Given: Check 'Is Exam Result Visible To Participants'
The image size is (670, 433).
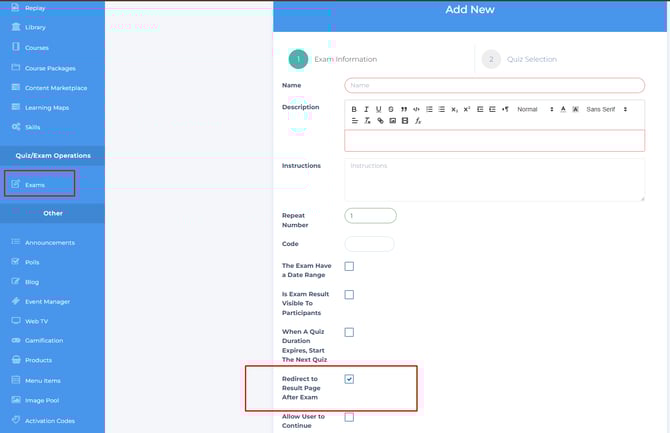Looking at the screenshot, I should click(x=349, y=295).
